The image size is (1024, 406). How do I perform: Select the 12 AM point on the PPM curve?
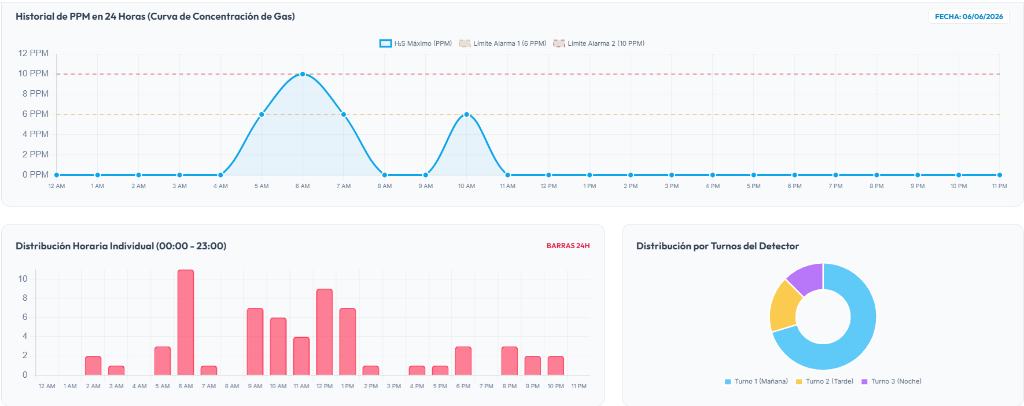click(57, 175)
